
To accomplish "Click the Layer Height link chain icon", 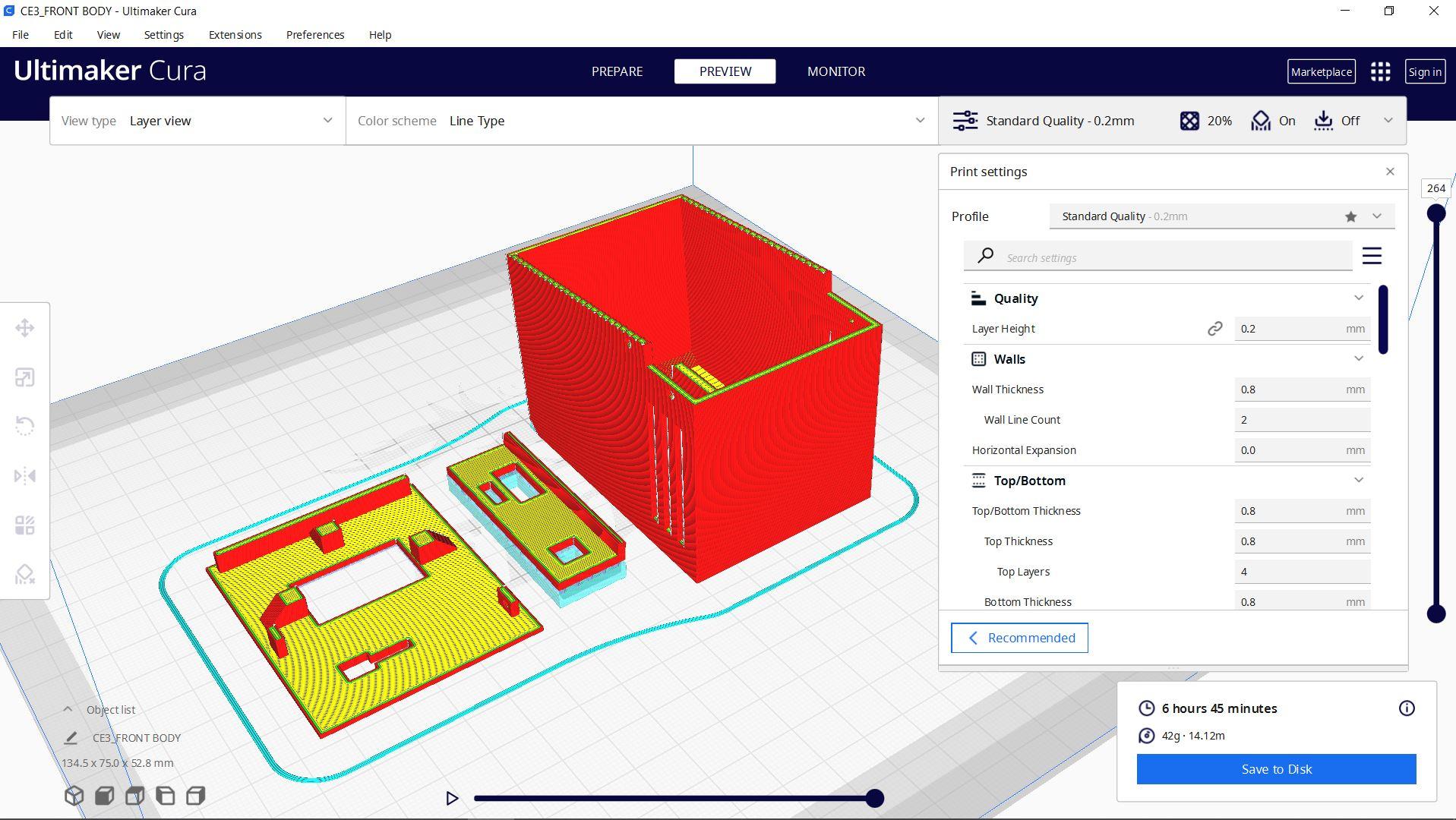I will (1215, 329).
